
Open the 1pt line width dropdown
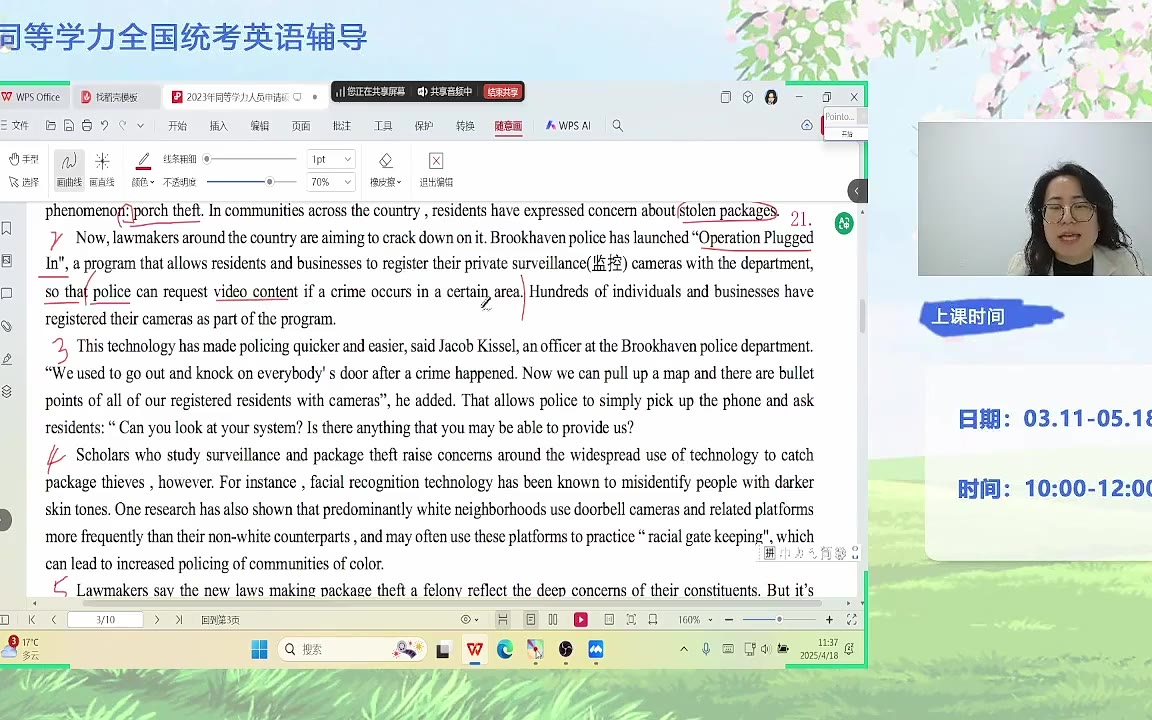click(331, 159)
